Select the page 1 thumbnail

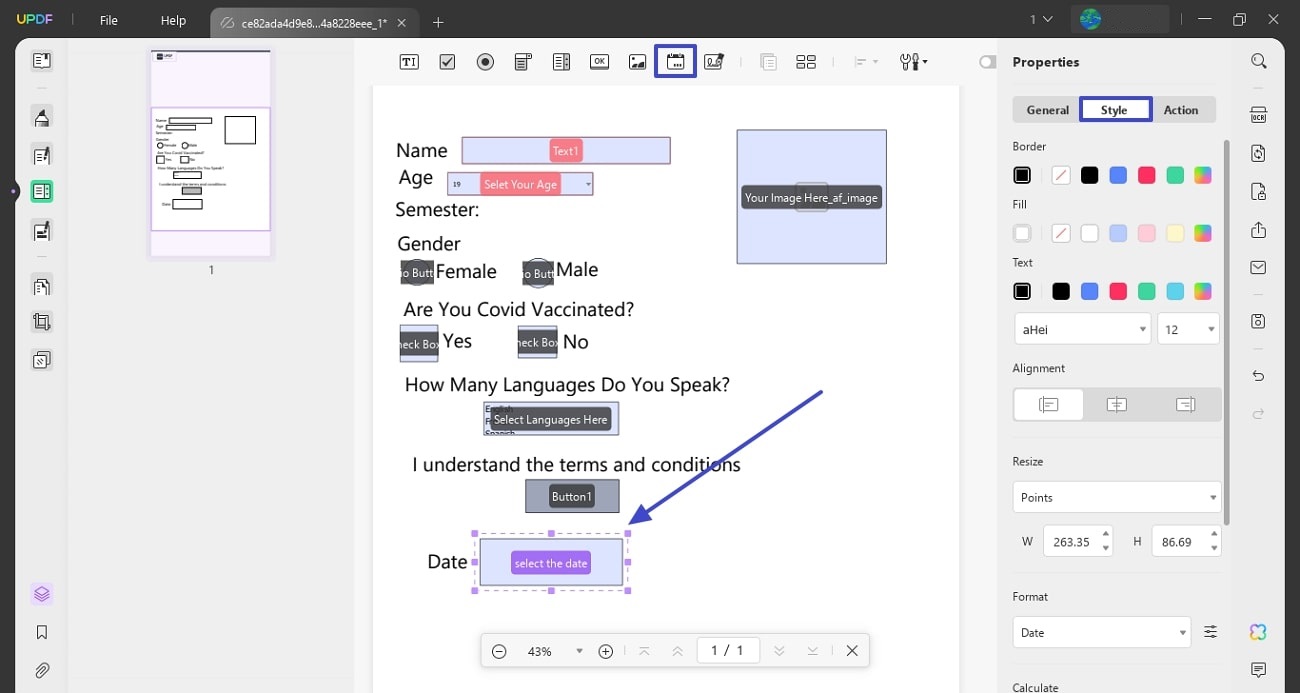point(210,170)
